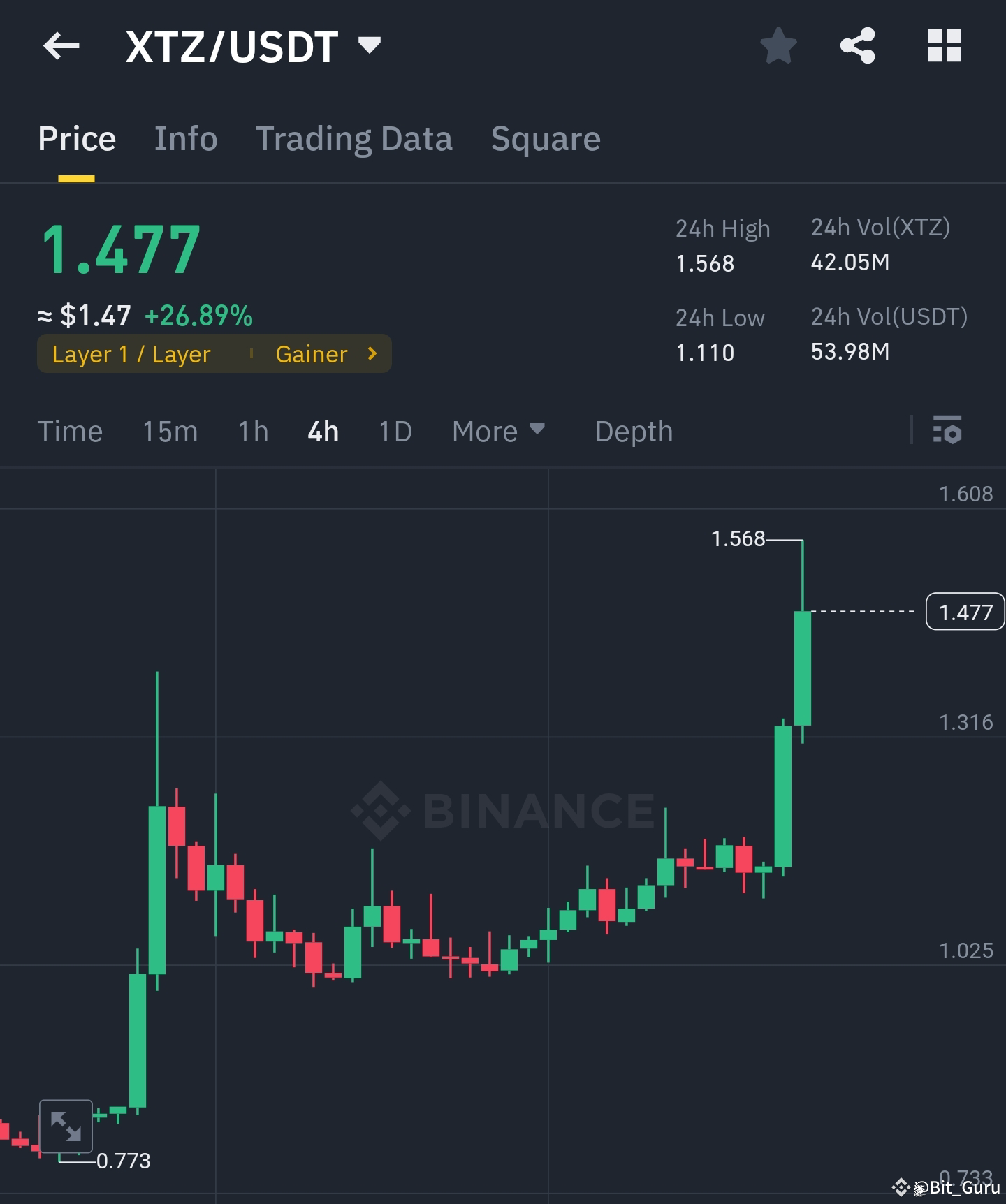The image size is (1006, 1204).
Task: Tap the Layer 1 / Layer category label
Action: tap(131, 354)
